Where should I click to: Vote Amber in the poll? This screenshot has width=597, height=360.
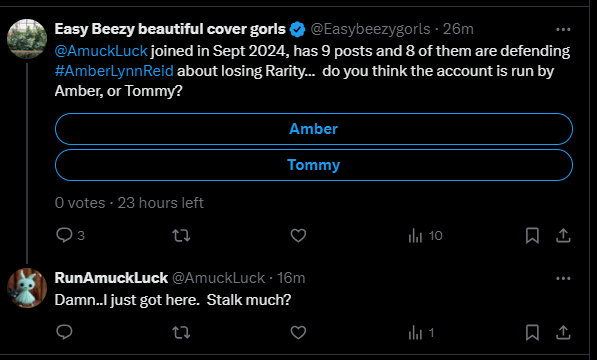coord(314,129)
